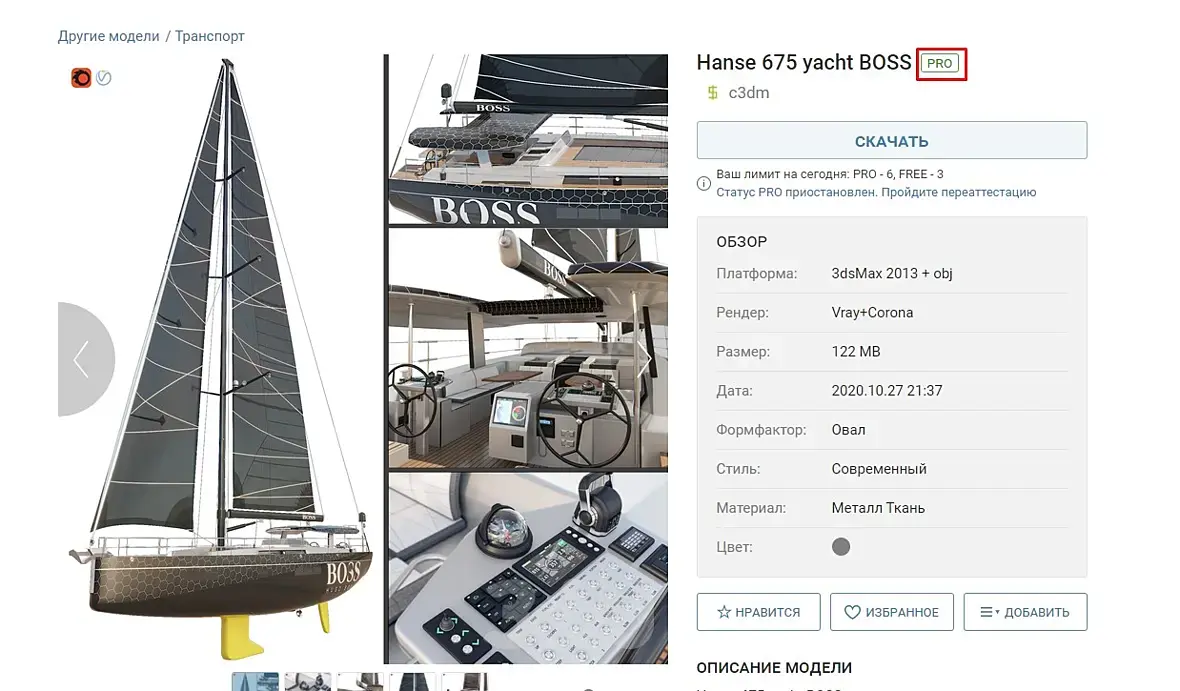Open the Транспорт breadcrumb category
This screenshot has width=1180, height=691.
(210, 36)
